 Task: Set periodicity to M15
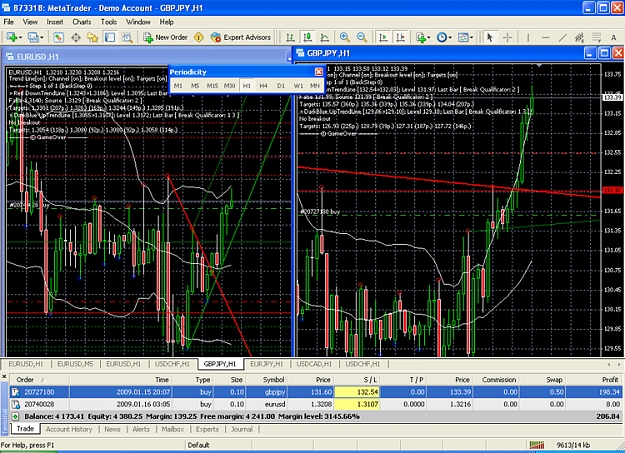pos(212,86)
